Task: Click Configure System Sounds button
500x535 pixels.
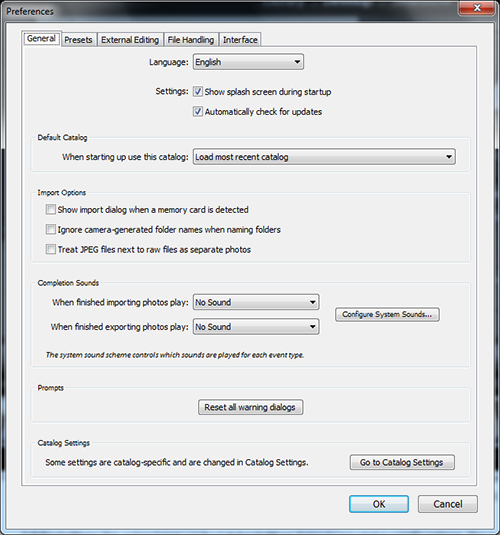Action: [387, 314]
